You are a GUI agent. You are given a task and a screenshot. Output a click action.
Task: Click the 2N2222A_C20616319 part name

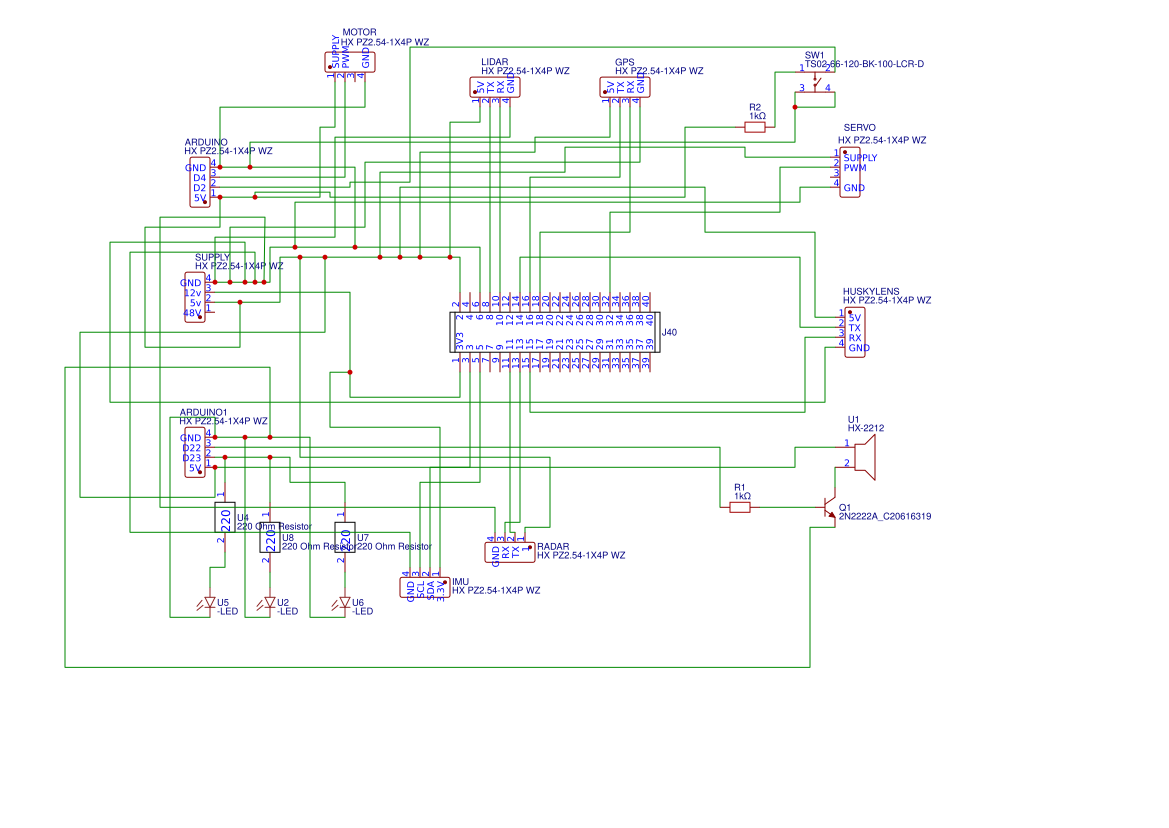[885, 516]
